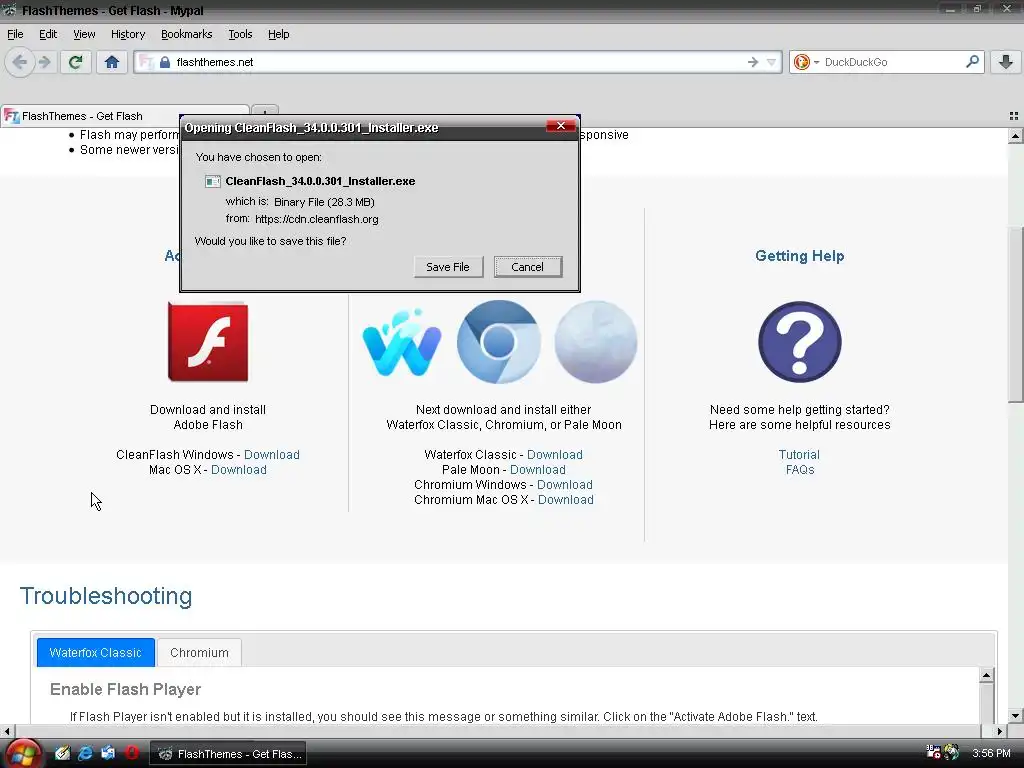Click the Go arrow in the address bar

[x=753, y=62]
